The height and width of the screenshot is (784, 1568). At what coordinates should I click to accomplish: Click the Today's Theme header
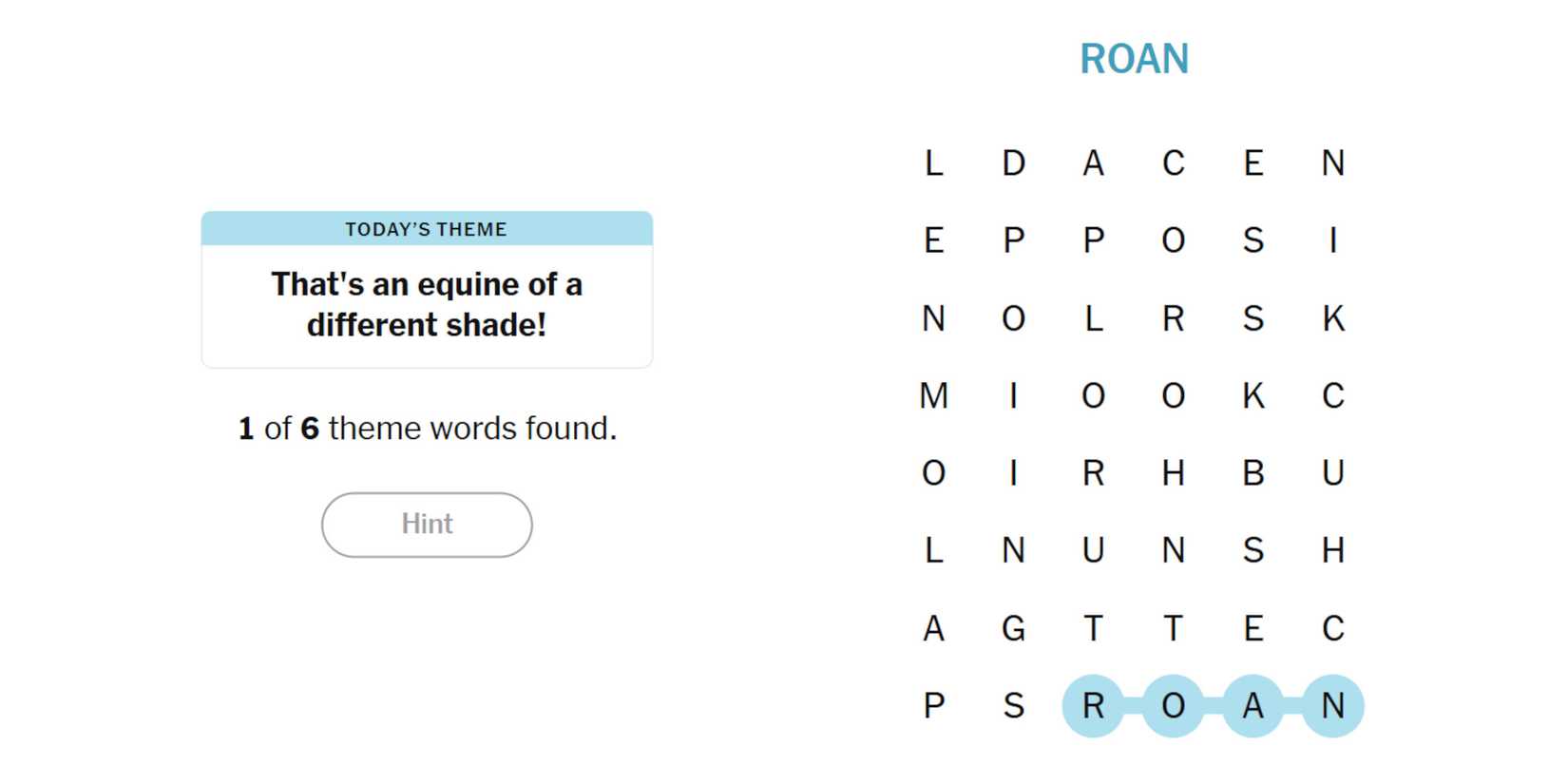[427, 229]
